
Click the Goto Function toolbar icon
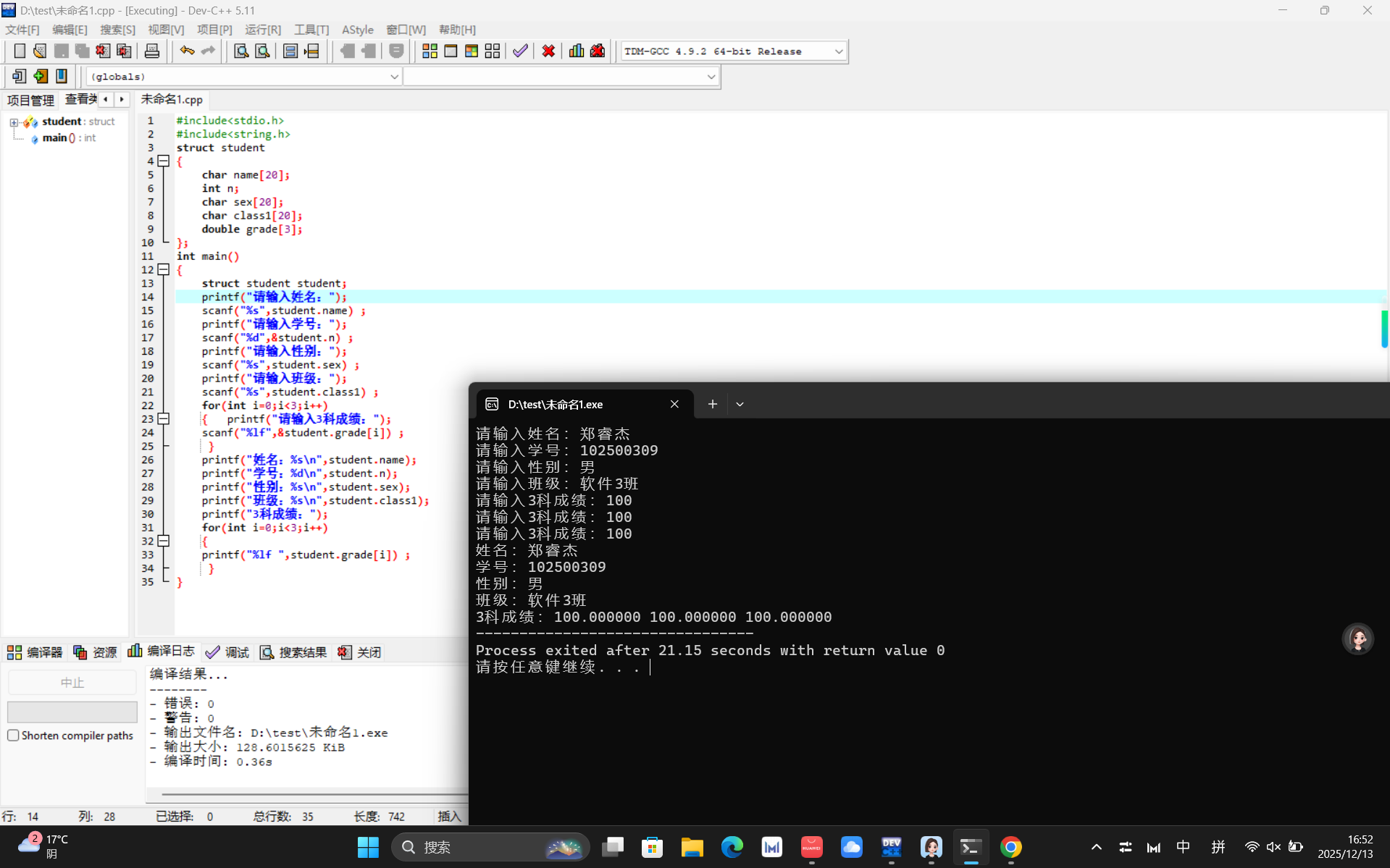(x=290, y=51)
